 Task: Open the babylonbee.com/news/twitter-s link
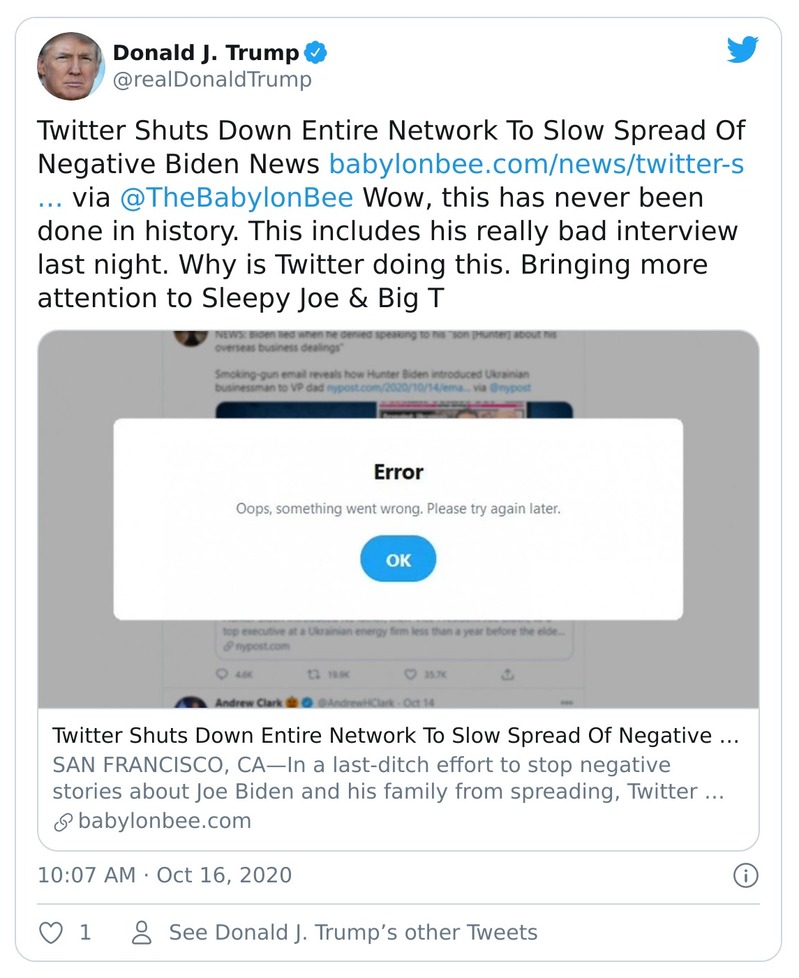click(536, 164)
